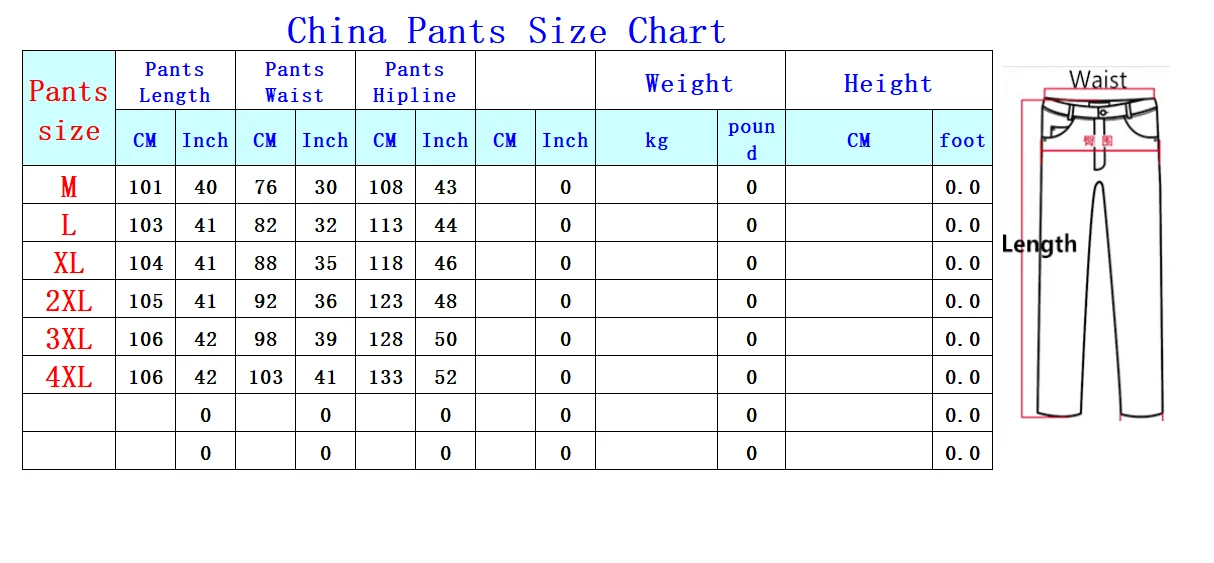Select the China Pants Size Chart title

(x=506, y=31)
